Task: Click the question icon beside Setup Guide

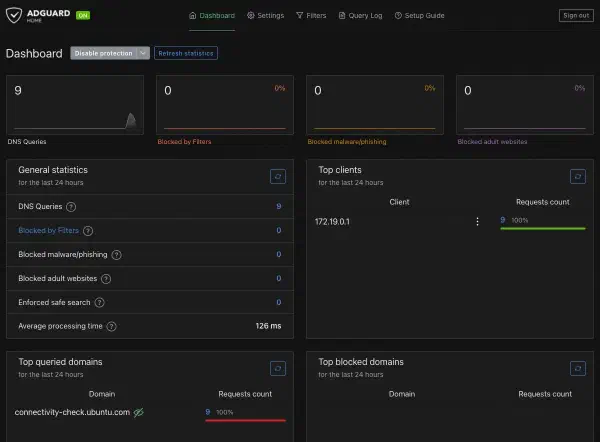Action: [x=398, y=15]
